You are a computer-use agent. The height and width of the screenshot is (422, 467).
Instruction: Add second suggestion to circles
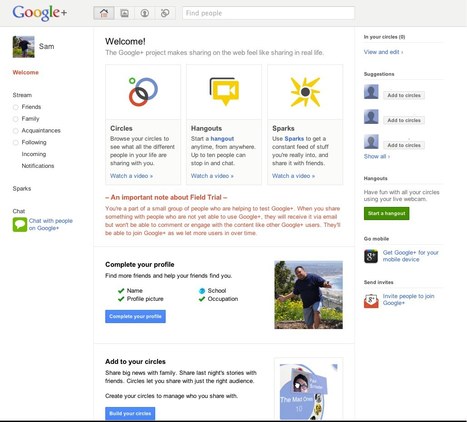tap(404, 120)
